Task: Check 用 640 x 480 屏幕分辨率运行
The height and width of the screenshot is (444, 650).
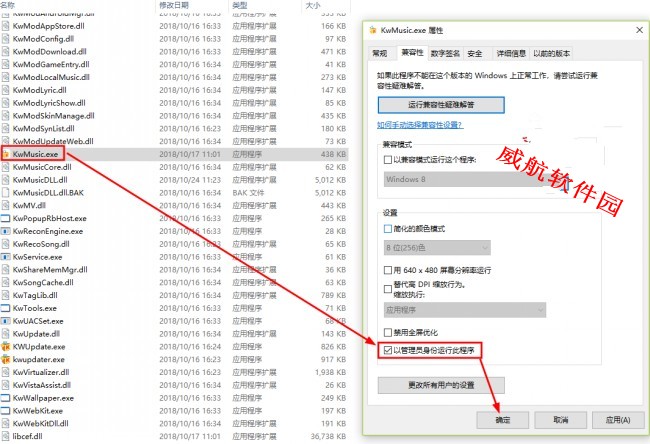Action: point(388,270)
